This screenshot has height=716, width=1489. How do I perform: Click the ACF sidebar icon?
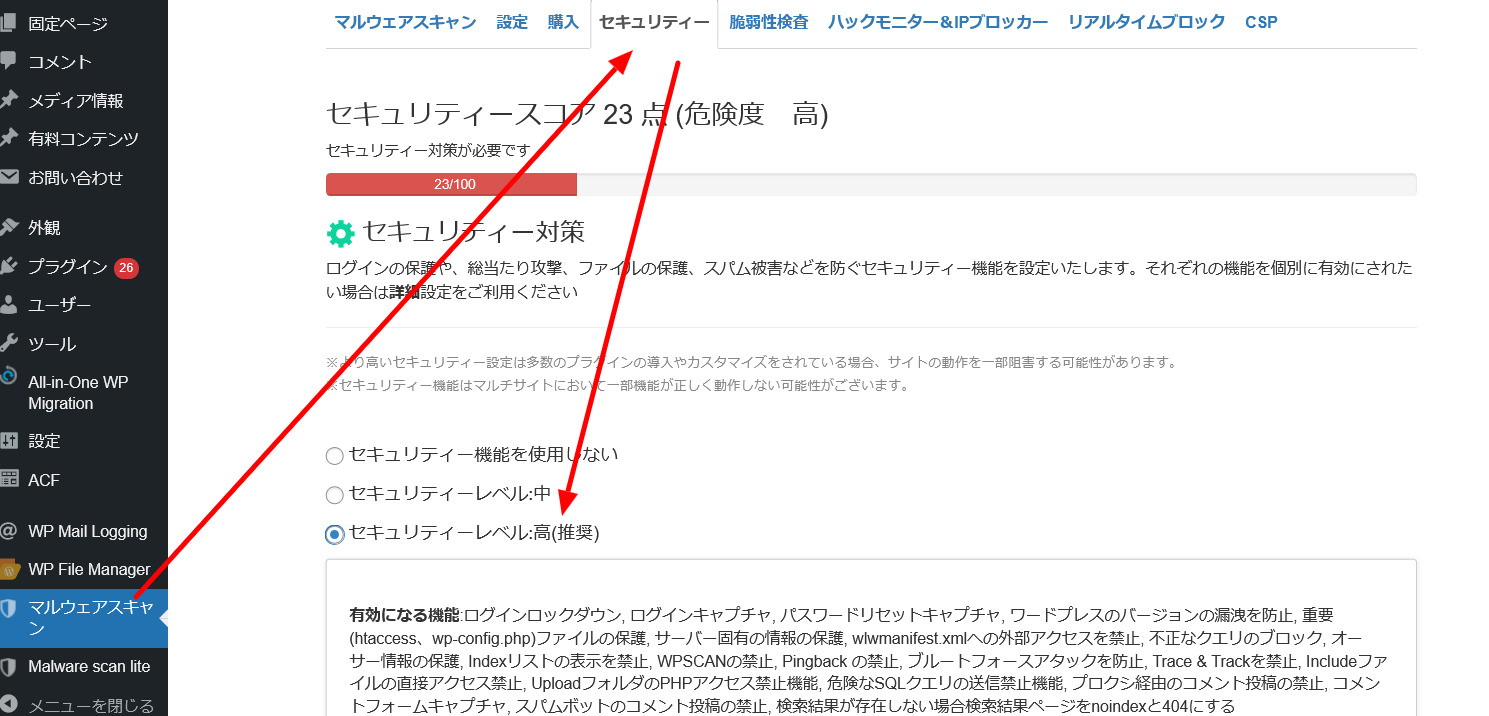[9, 479]
